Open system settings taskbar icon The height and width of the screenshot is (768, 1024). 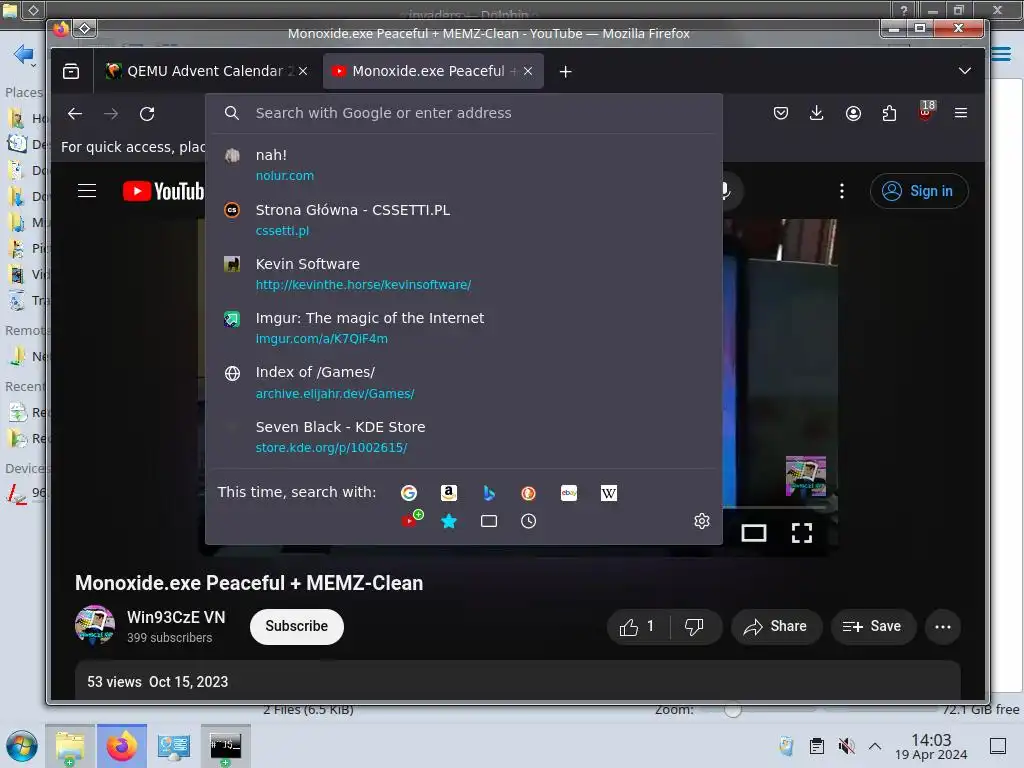(x=173, y=746)
